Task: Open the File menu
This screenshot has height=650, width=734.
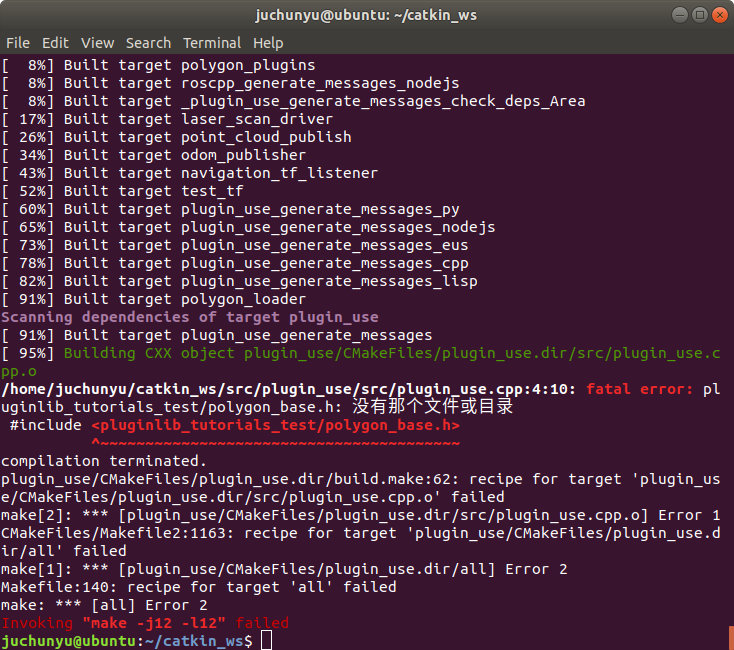Action: [18, 43]
